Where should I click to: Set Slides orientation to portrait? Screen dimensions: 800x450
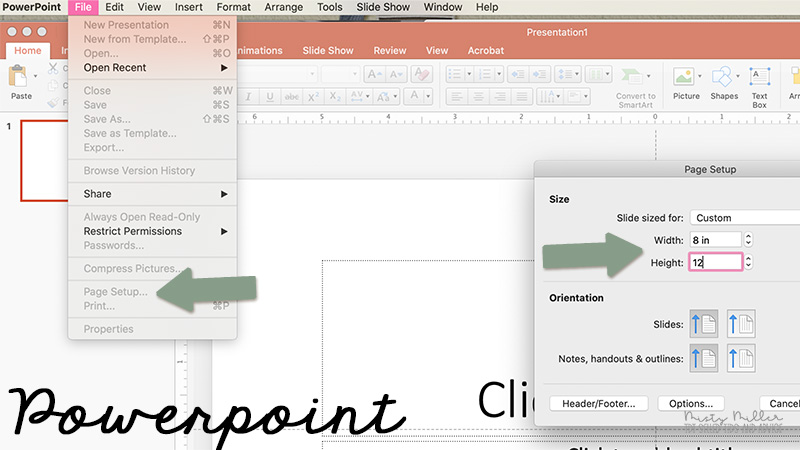coord(704,323)
